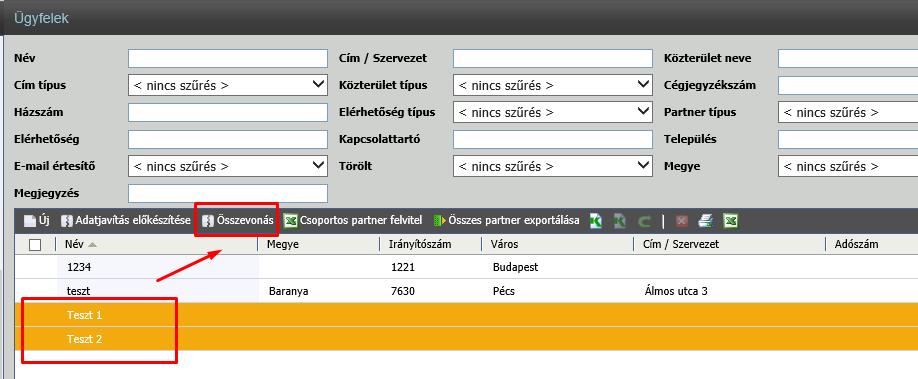Open the Cím típus filter dropdown
Viewport: 918px width, 379px height.
click(228, 86)
